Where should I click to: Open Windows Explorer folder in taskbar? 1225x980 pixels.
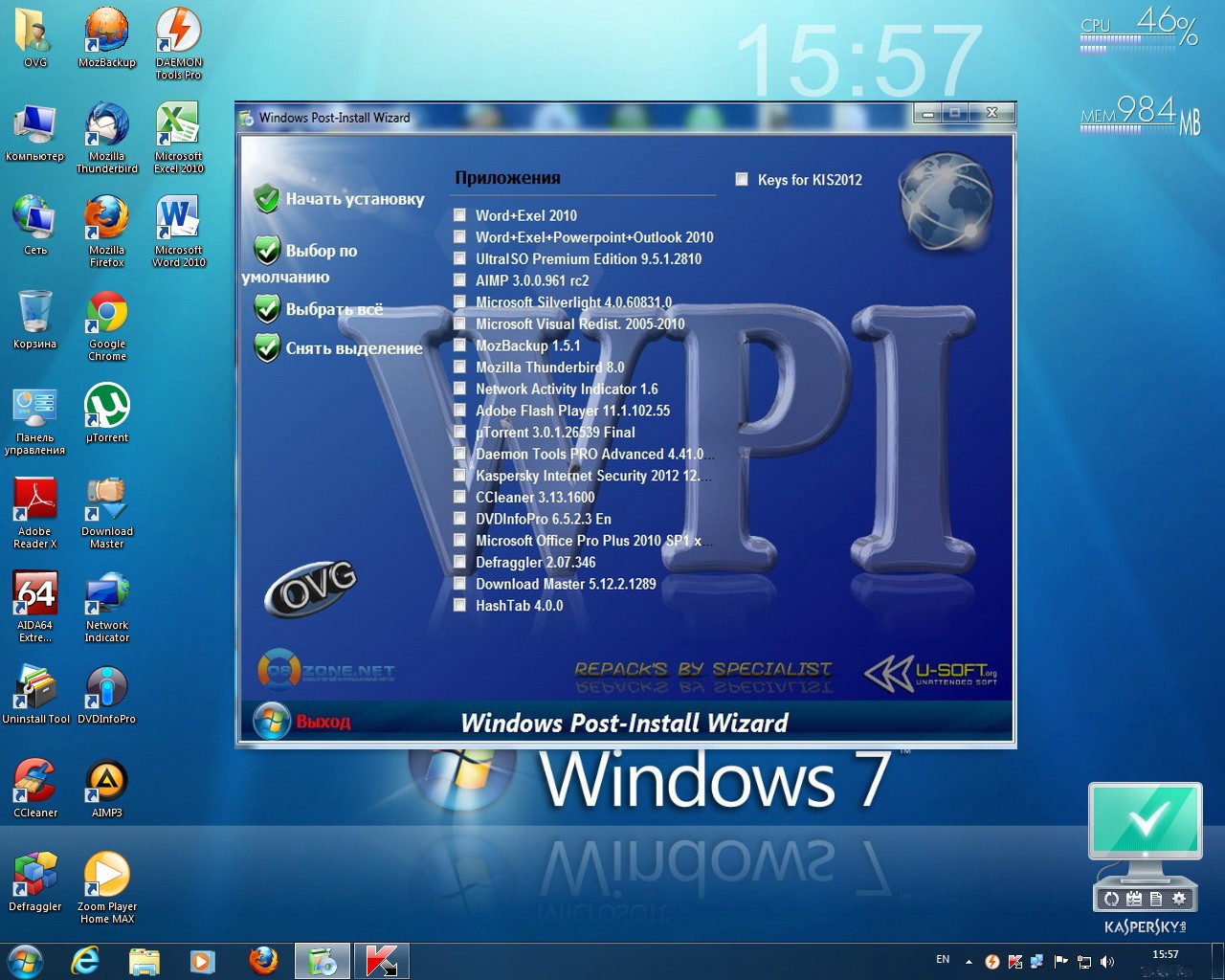point(144,961)
